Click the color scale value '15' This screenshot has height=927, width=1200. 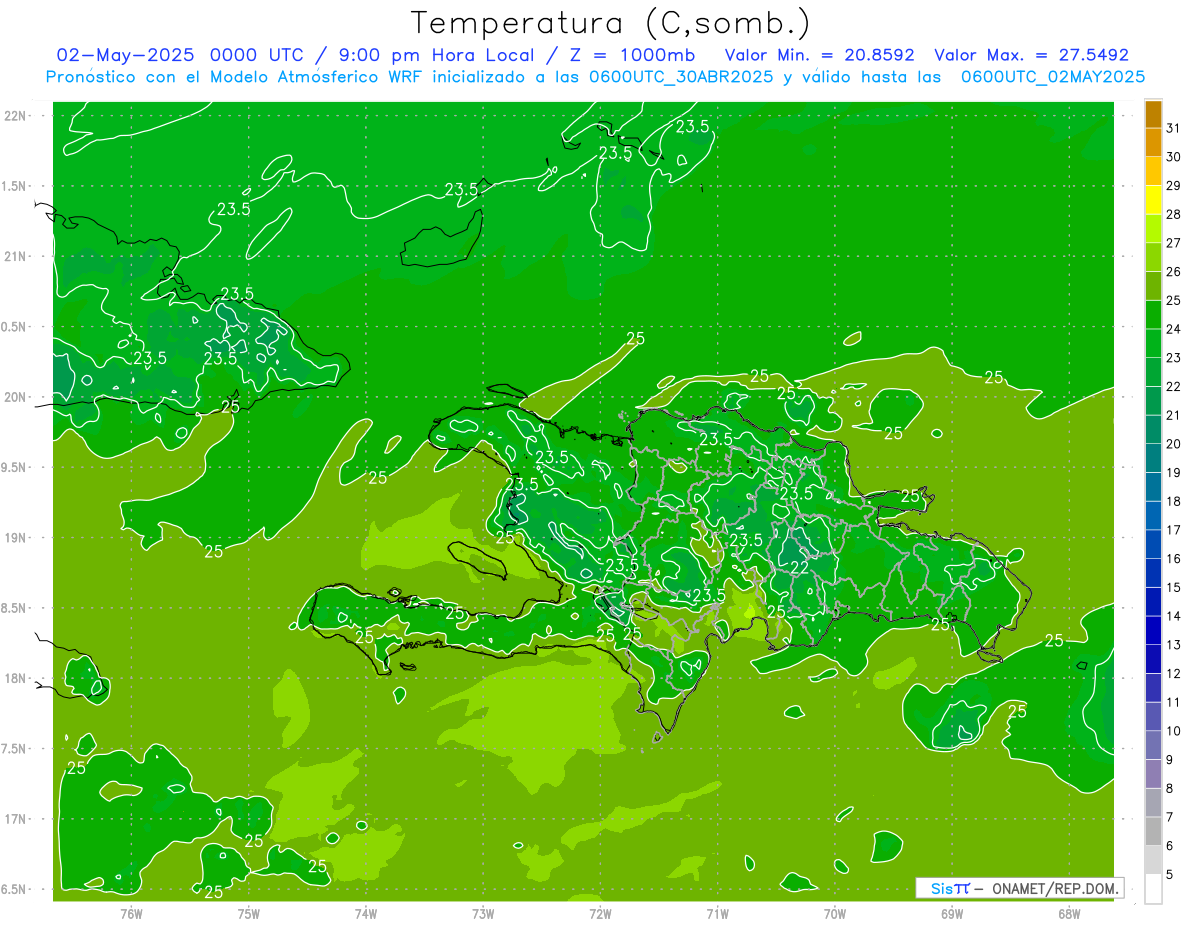click(x=1173, y=587)
